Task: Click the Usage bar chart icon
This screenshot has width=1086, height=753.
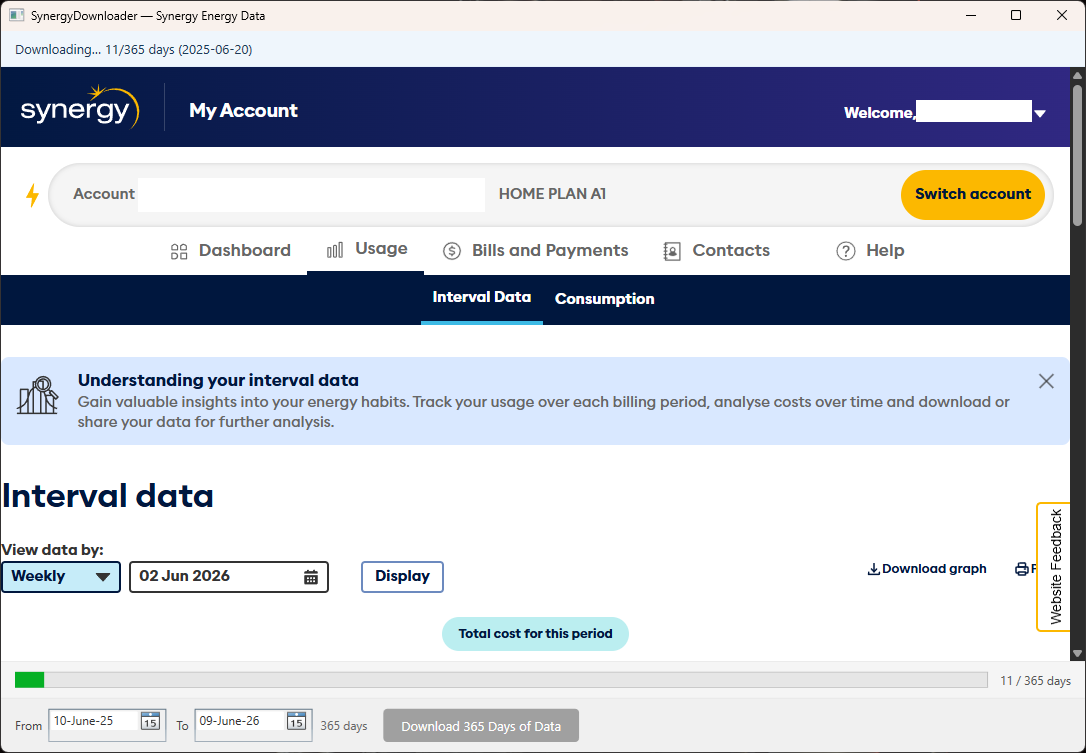Action: pyautogui.click(x=335, y=250)
